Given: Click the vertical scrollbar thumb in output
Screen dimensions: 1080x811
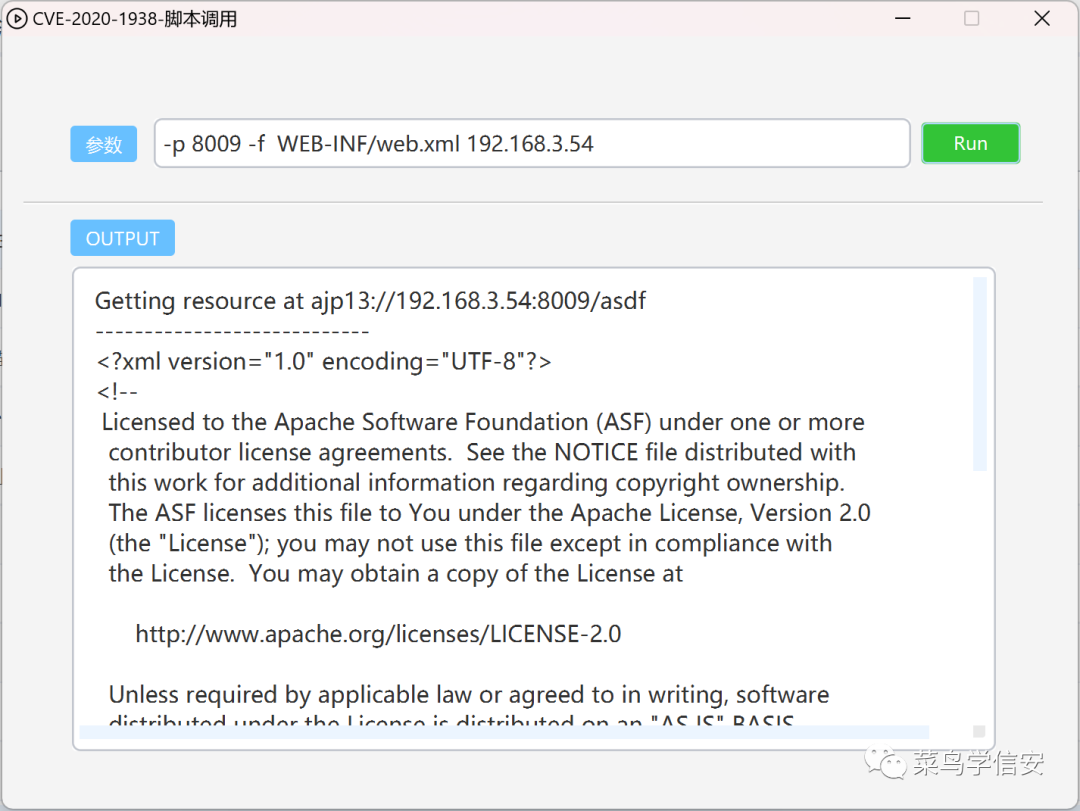Looking at the screenshot, I should (979, 374).
